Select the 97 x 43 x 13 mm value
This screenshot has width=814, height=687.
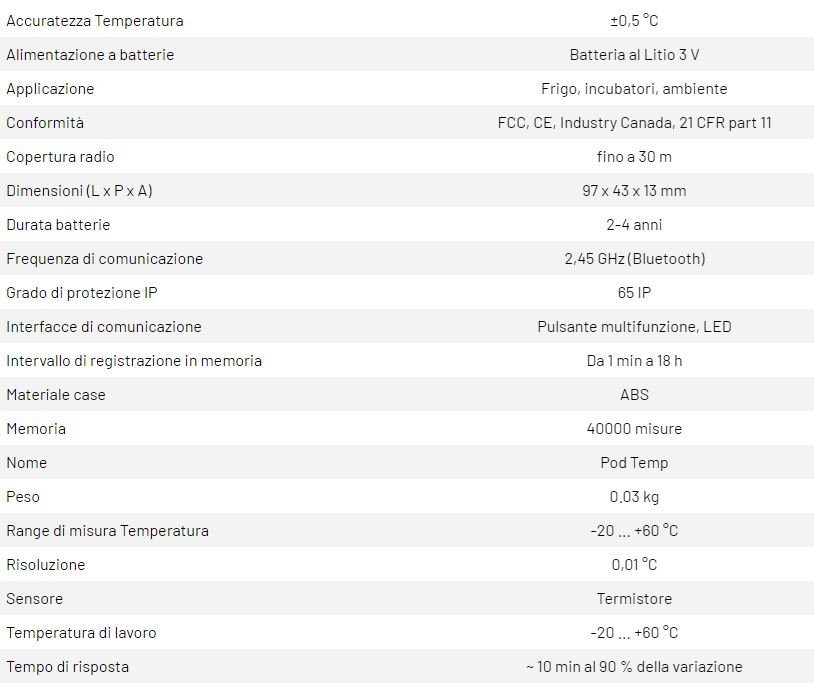click(x=634, y=191)
